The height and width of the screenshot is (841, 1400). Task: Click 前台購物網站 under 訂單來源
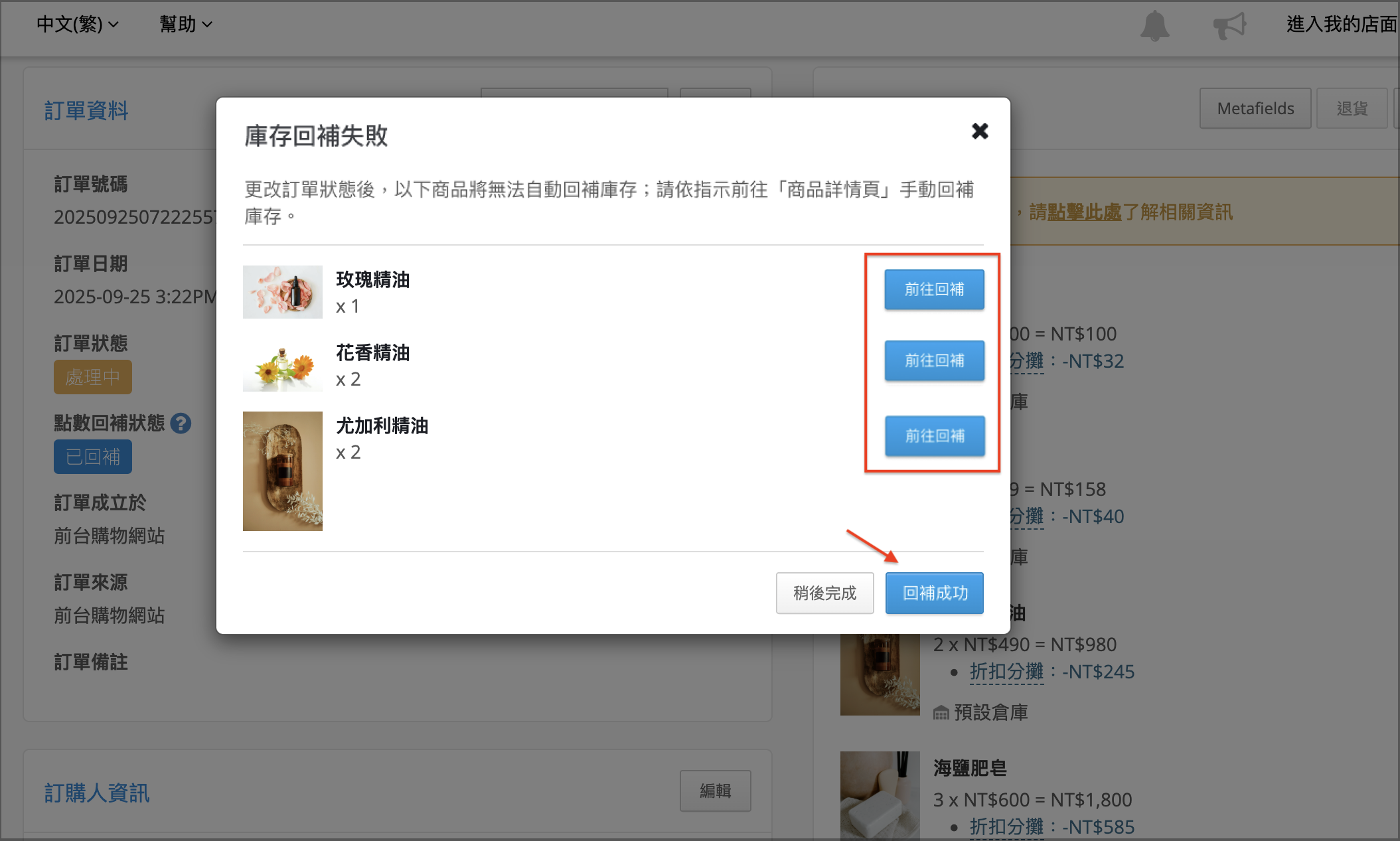(x=109, y=615)
